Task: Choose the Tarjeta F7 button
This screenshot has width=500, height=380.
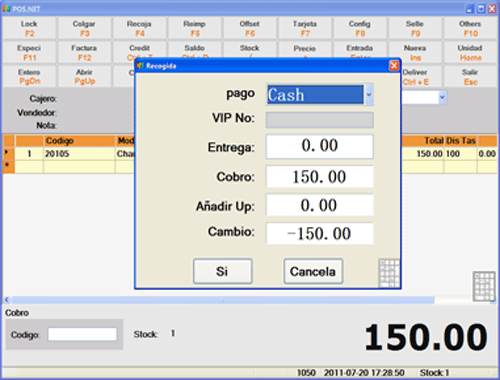Action: pos(305,28)
